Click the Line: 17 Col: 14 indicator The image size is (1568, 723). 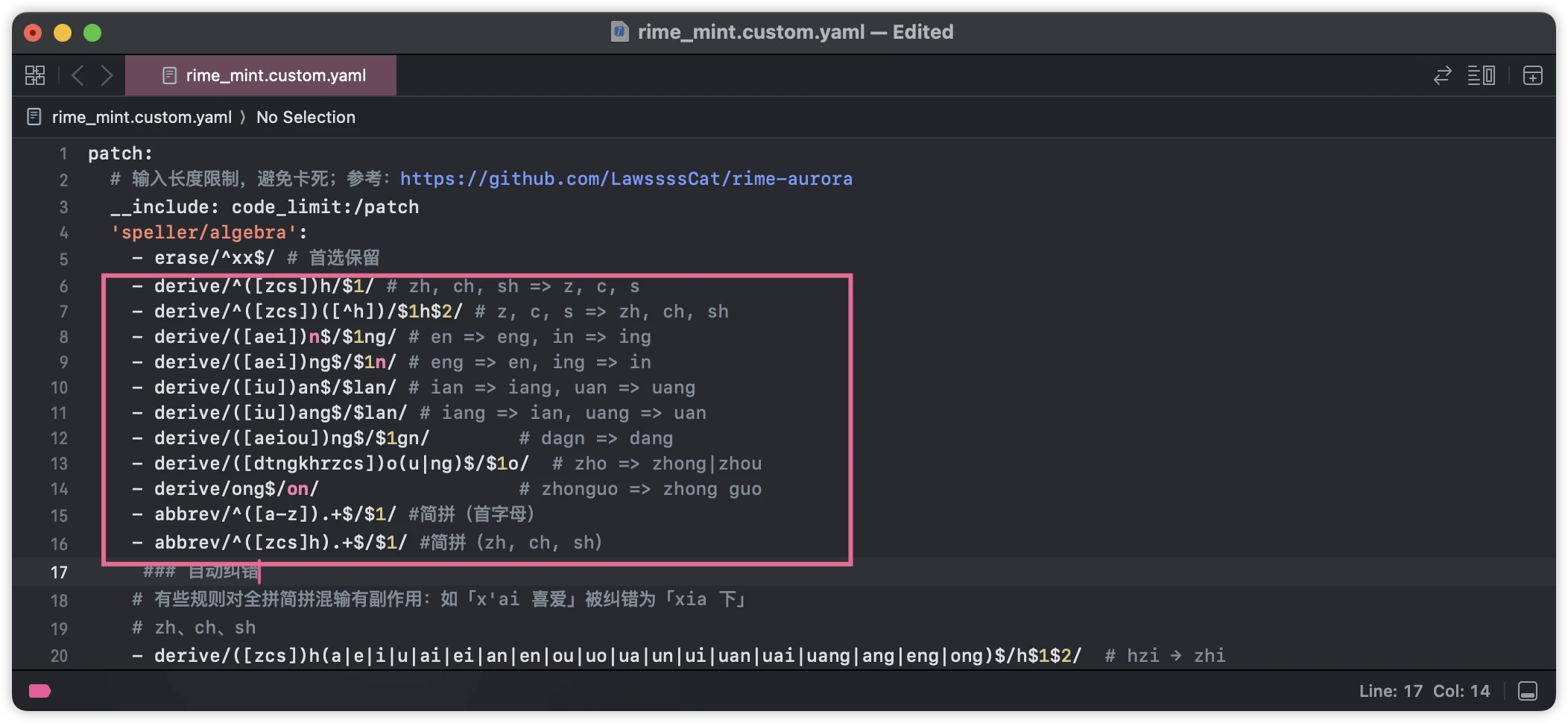point(1424,691)
